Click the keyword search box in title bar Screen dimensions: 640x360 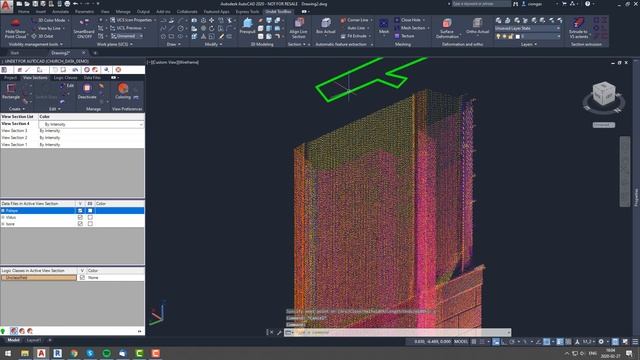[481, 4]
